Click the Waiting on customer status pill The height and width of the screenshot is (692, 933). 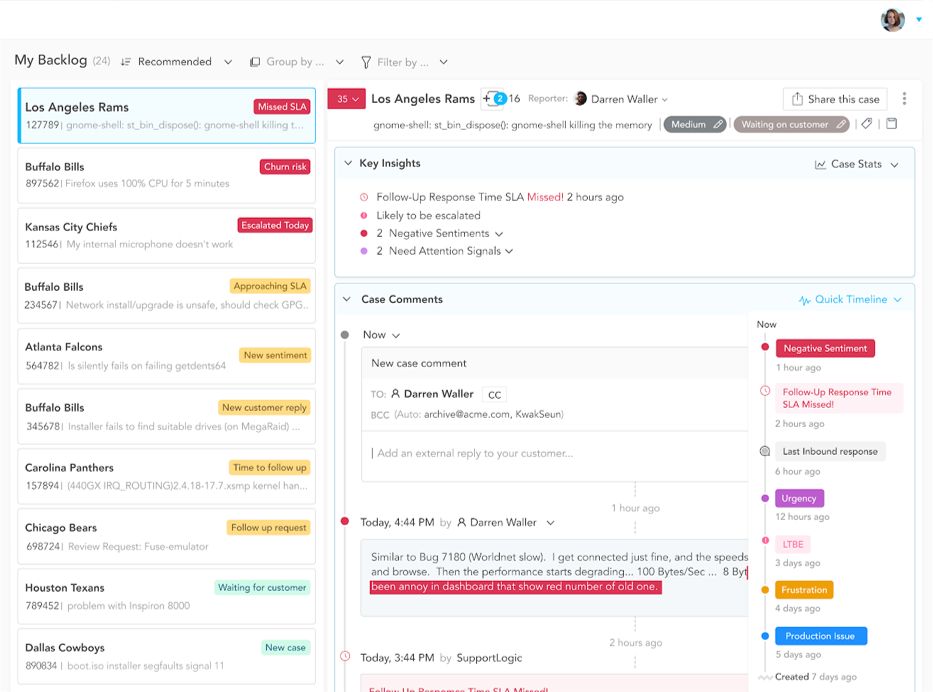(x=792, y=124)
